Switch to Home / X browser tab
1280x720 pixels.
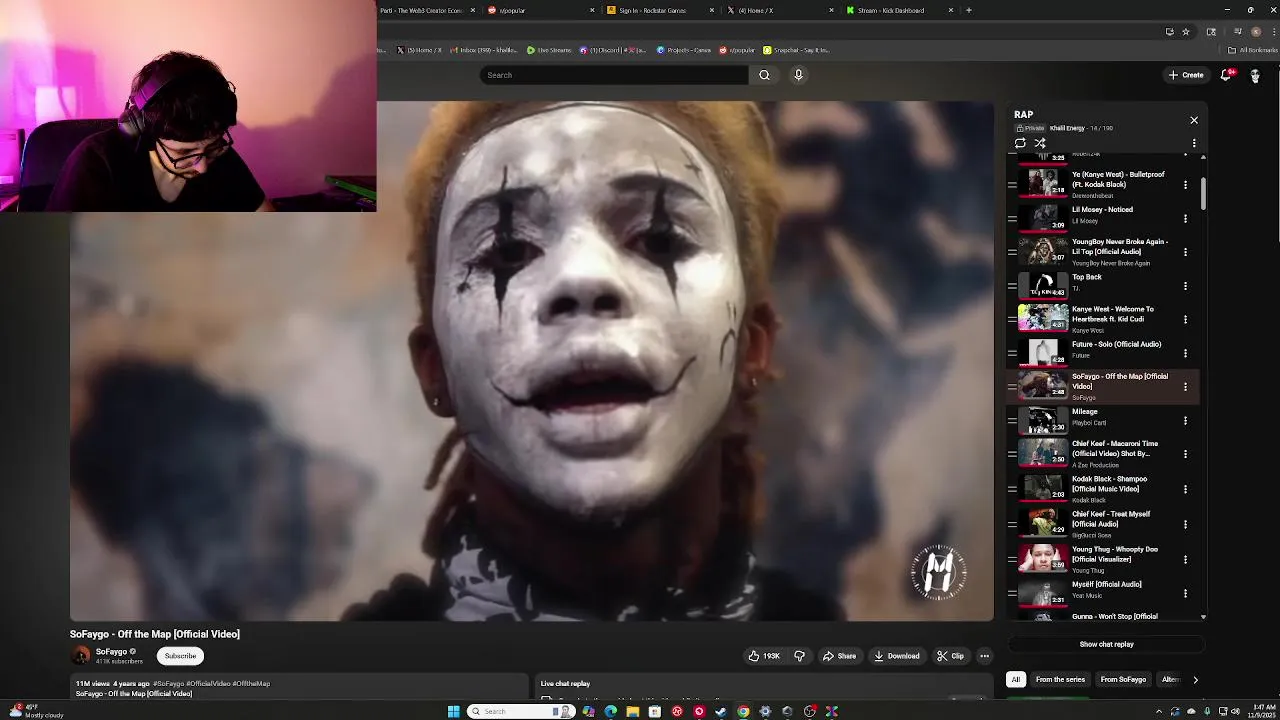pos(778,10)
